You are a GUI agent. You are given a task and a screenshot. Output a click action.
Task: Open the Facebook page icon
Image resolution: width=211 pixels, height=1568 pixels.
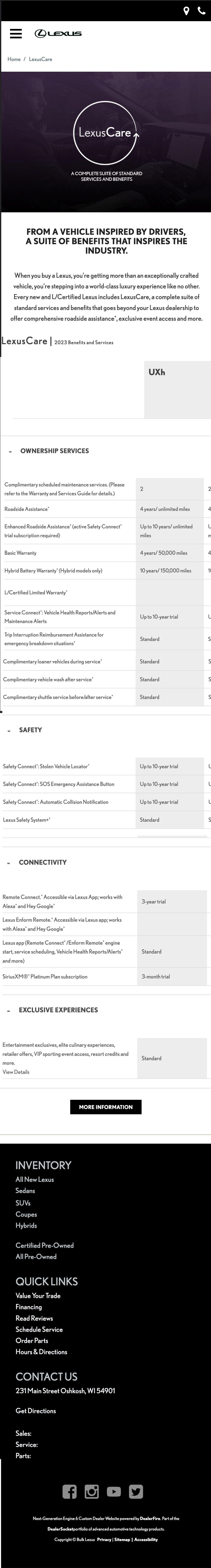tap(69, 1491)
